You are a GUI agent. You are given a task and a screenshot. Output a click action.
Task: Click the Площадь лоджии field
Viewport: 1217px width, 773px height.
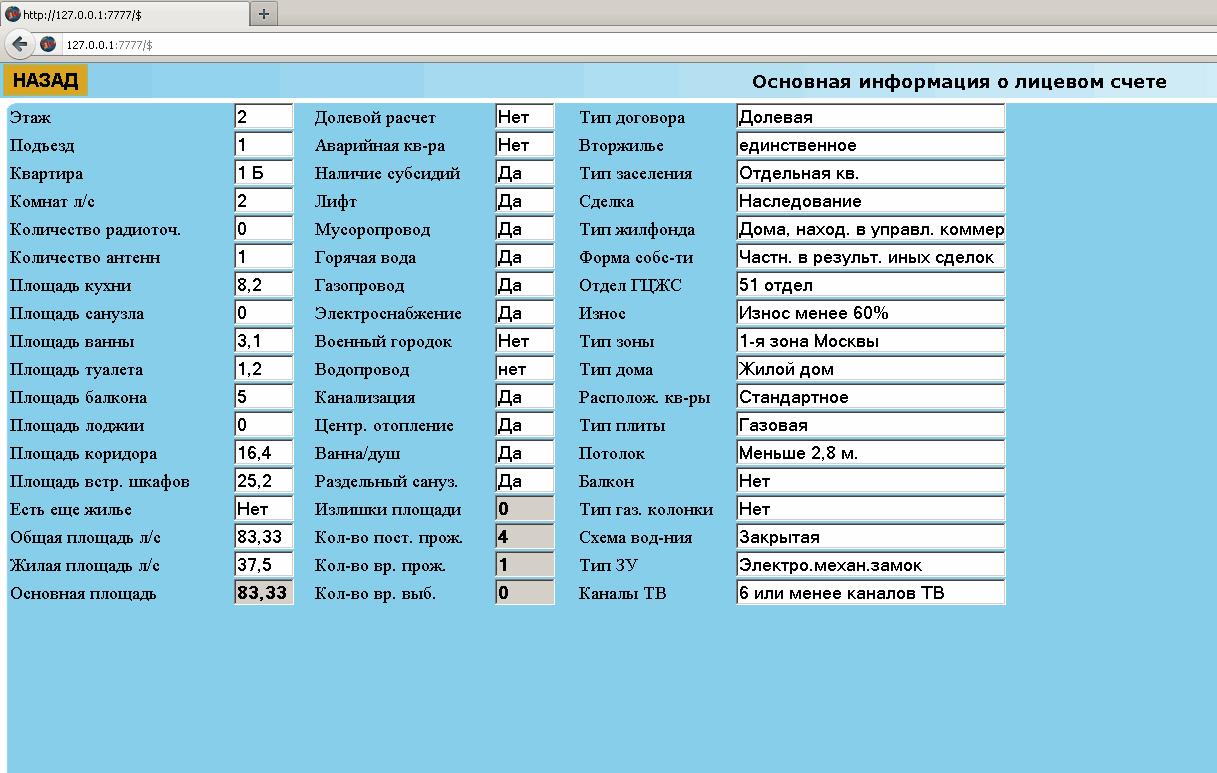point(264,425)
